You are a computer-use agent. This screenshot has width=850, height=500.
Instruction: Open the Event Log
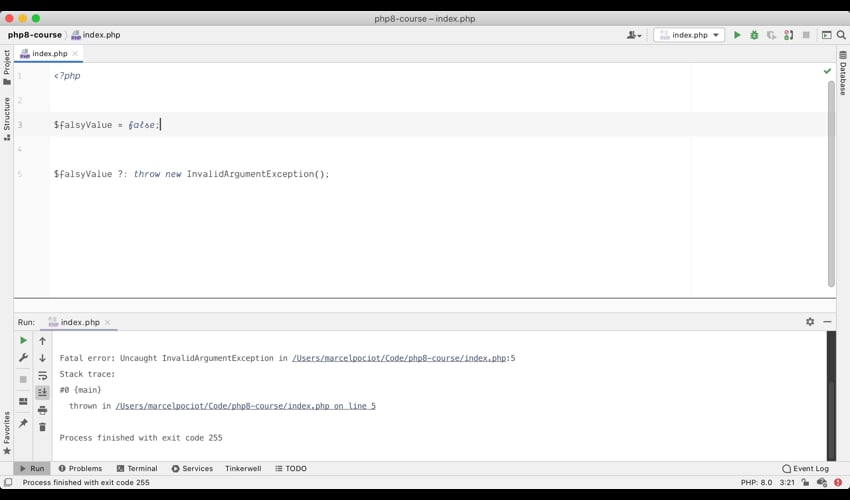pos(806,468)
